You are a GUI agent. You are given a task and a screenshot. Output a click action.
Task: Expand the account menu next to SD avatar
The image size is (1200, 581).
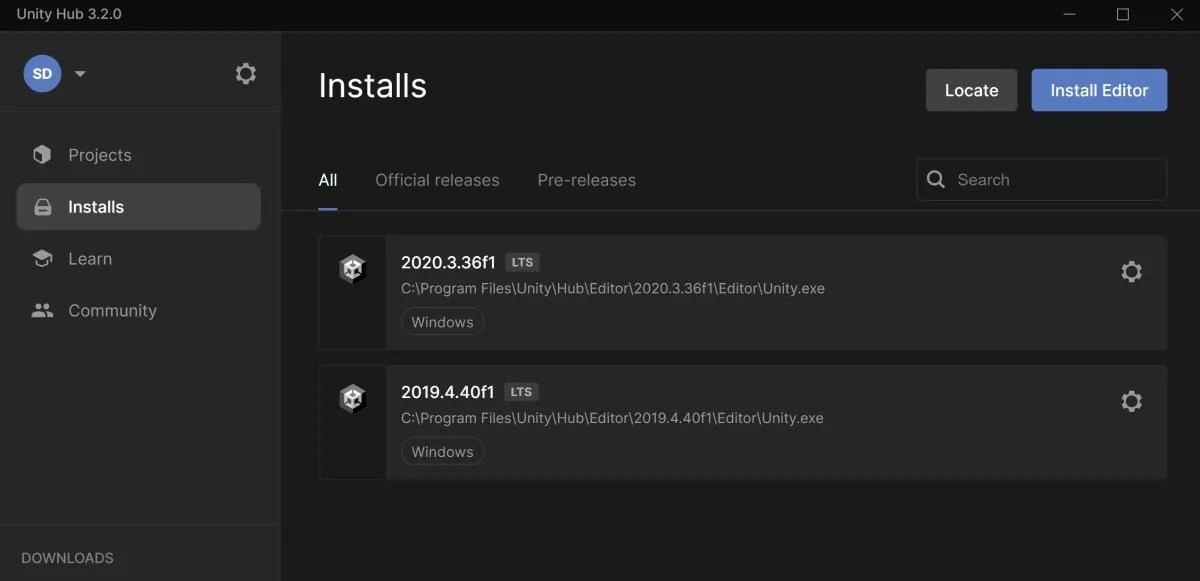click(x=80, y=73)
